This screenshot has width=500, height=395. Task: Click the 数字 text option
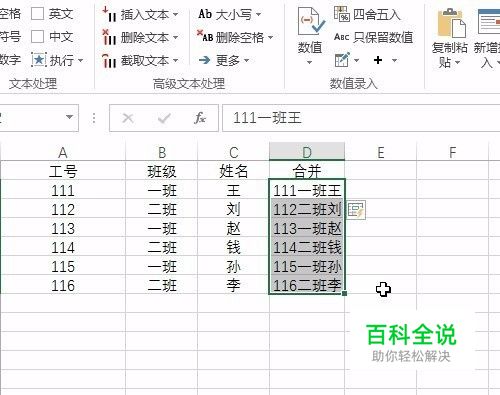(x=10, y=60)
